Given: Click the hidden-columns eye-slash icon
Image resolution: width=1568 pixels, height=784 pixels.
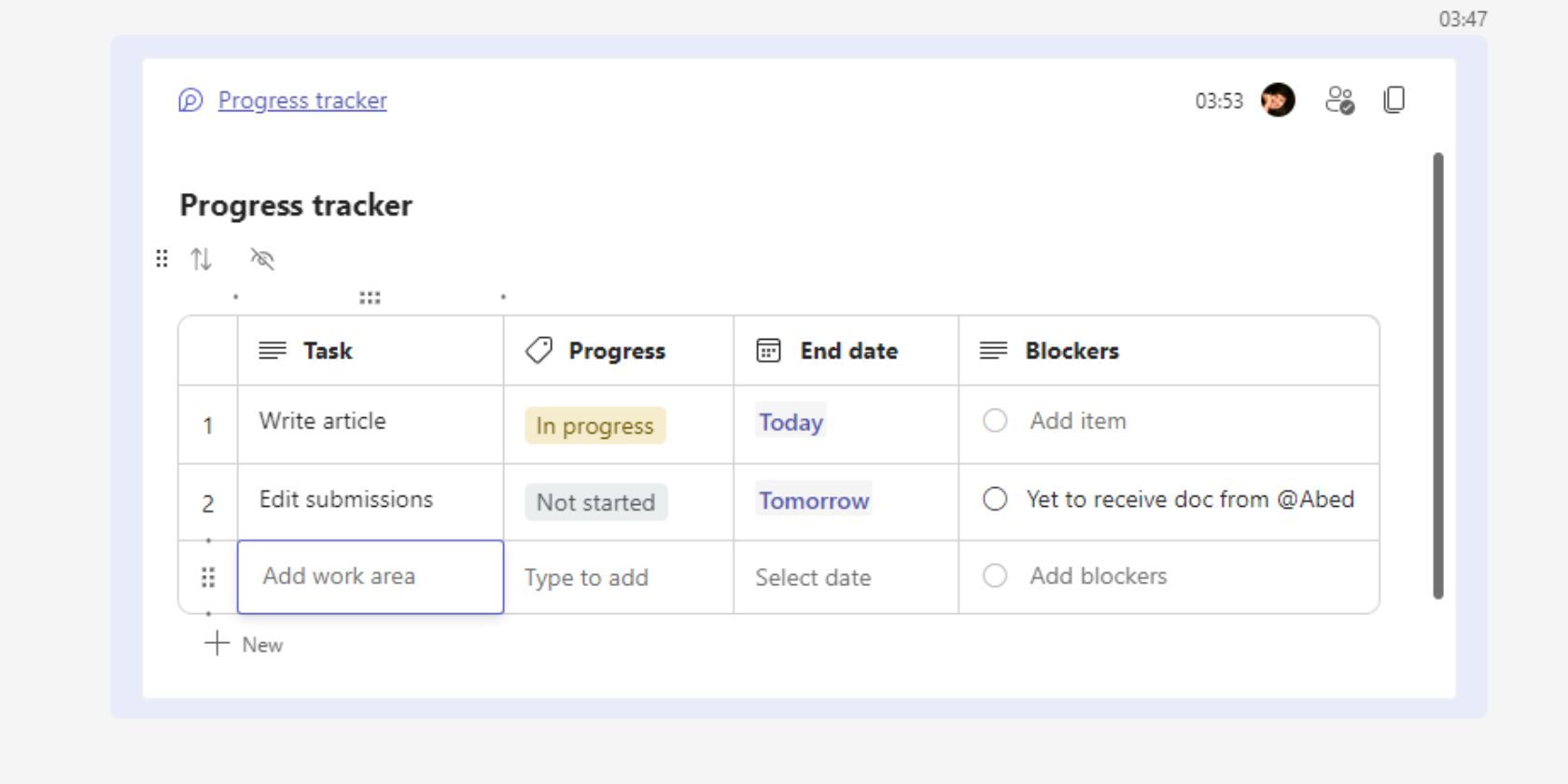Looking at the screenshot, I should [x=260, y=259].
